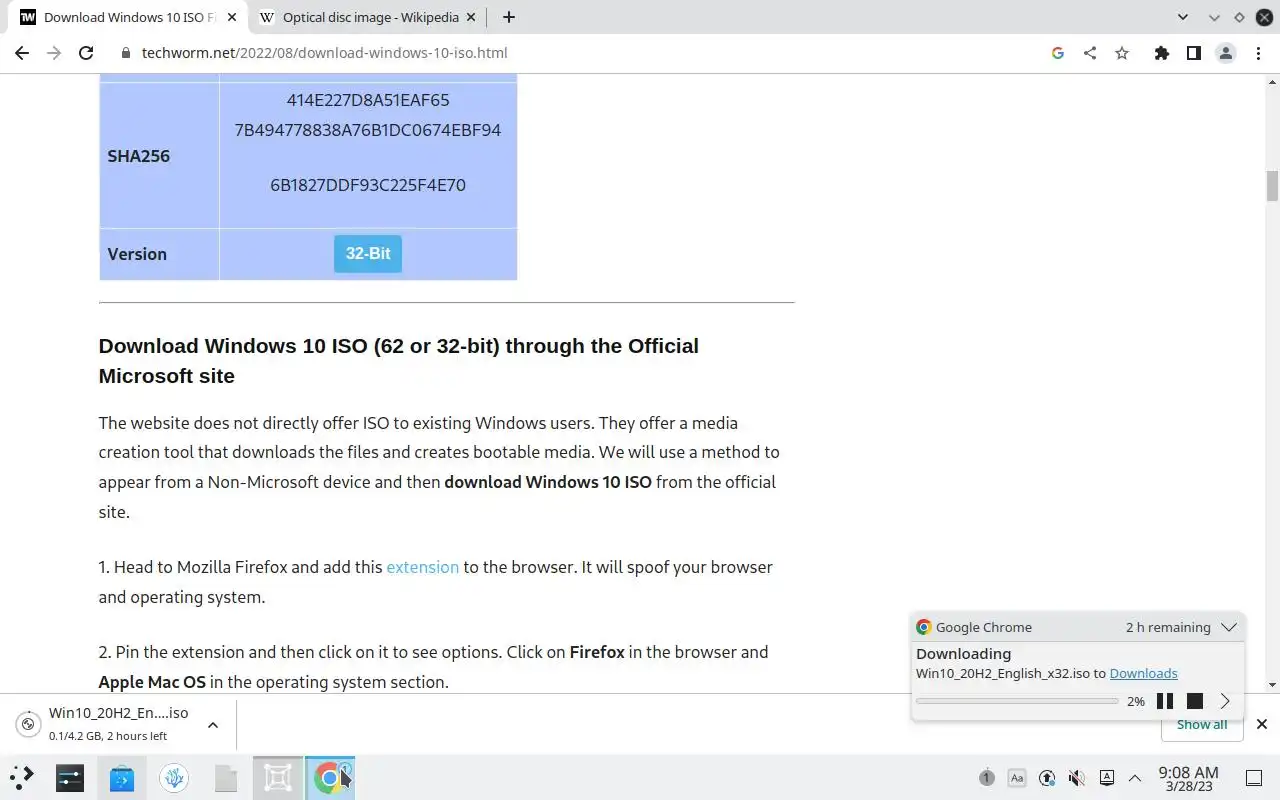Click hash 7B494778838A76B1DC0674EBF94
Image resolution: width=1280 pixels, height=800 pixels.
pos(368,130)
